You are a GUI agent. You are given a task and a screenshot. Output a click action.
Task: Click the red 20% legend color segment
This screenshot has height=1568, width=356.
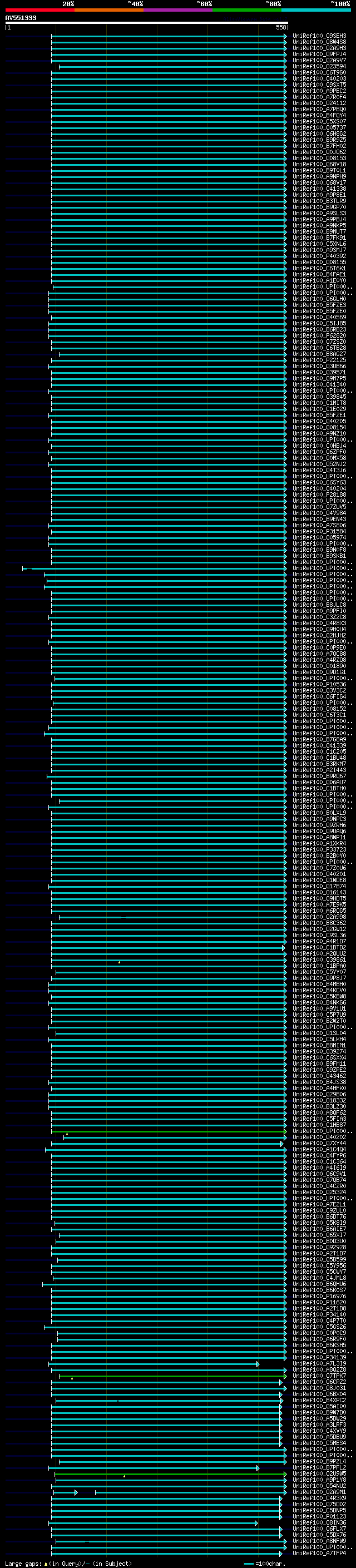tap(39, 10)
